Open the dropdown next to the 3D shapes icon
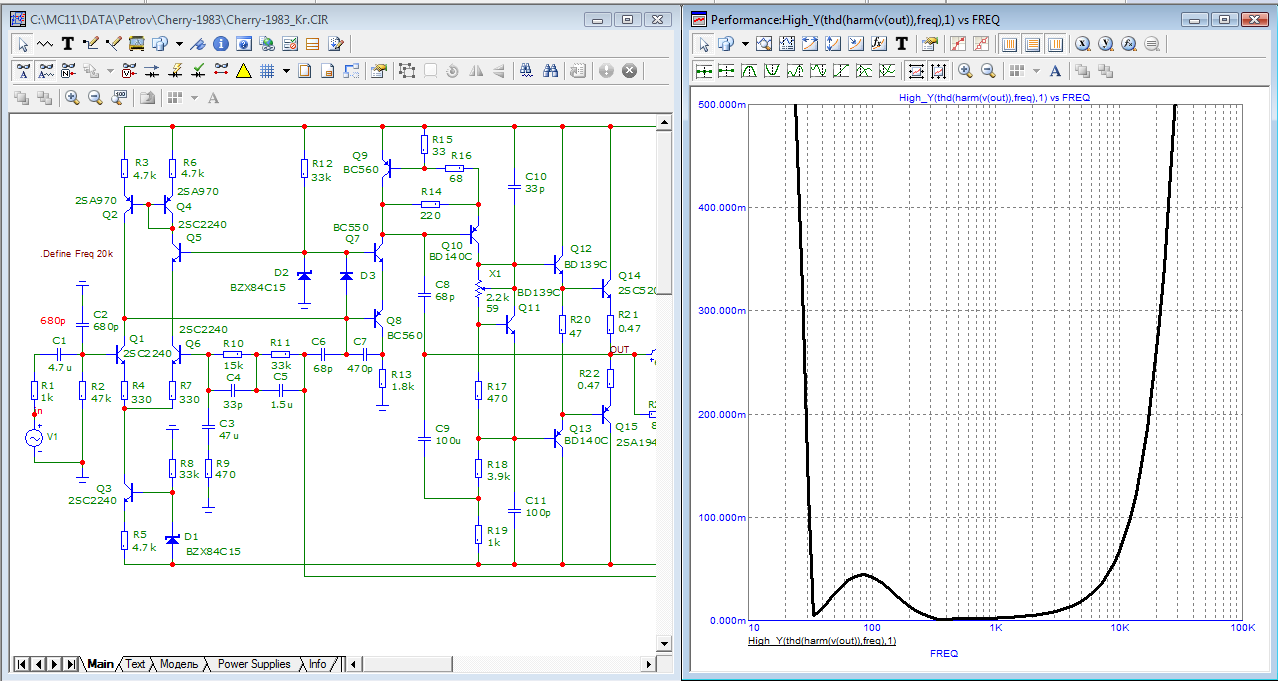This screenshot has width=1278, height=681. pos(179,44)
